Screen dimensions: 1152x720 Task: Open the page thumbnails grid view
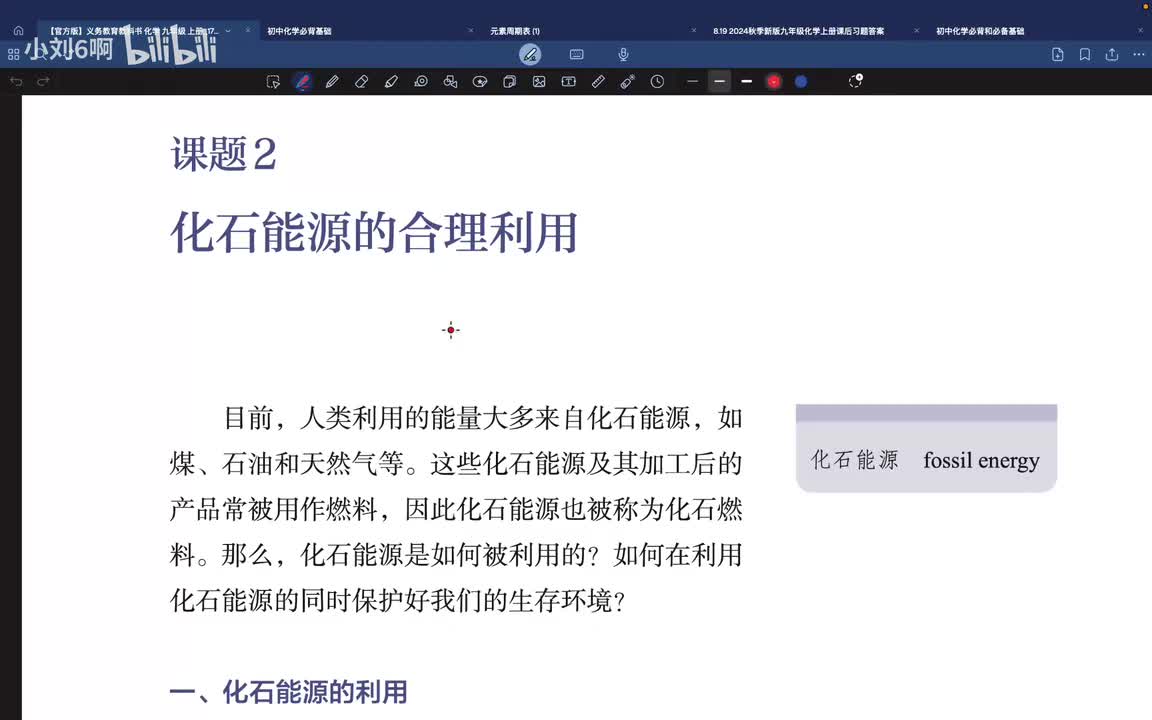pos(13,54)
